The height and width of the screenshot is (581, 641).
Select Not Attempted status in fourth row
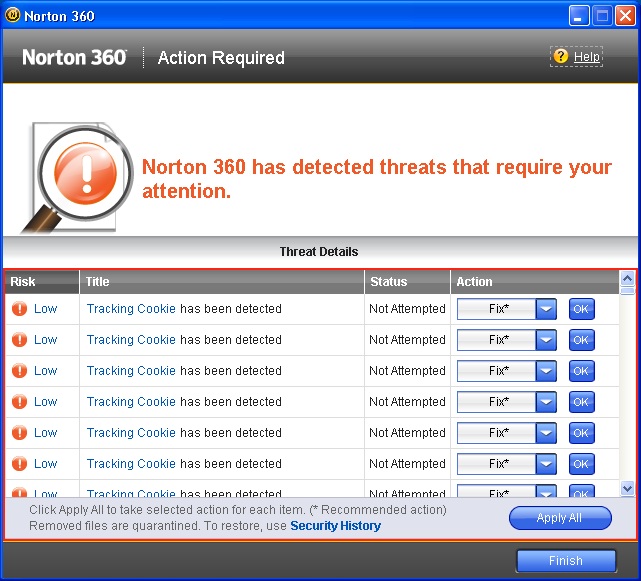pos(407,402)
